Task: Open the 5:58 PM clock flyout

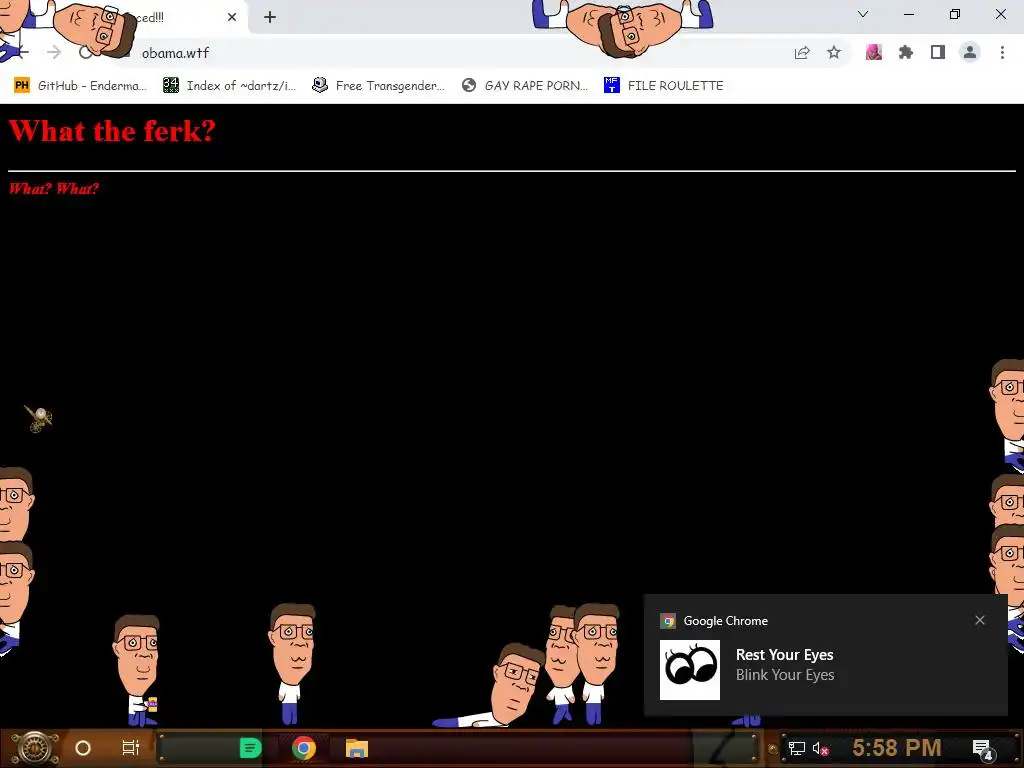Action: coord(897,748)
